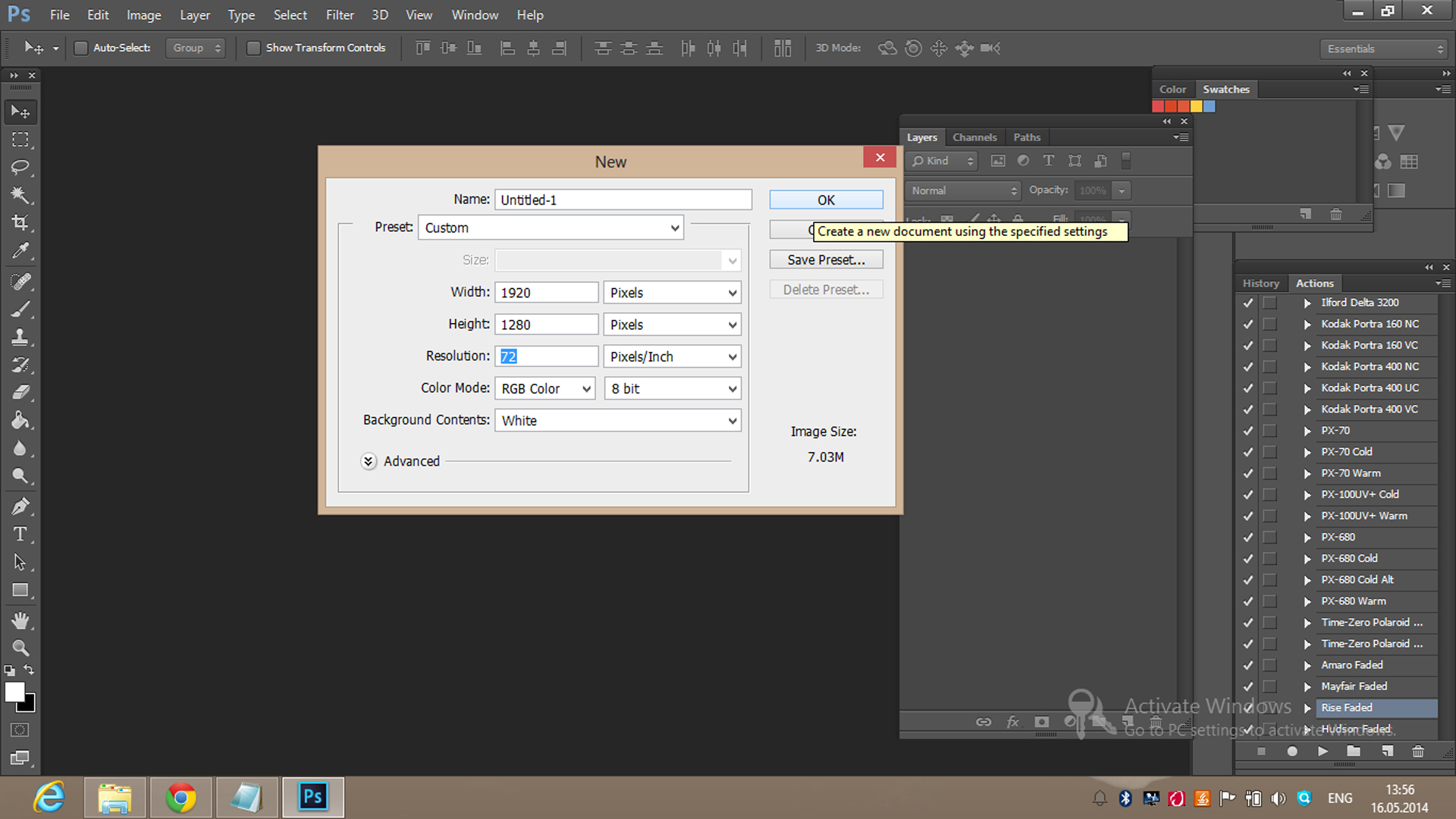Enable Show Transform Controls checkbox

254,48
